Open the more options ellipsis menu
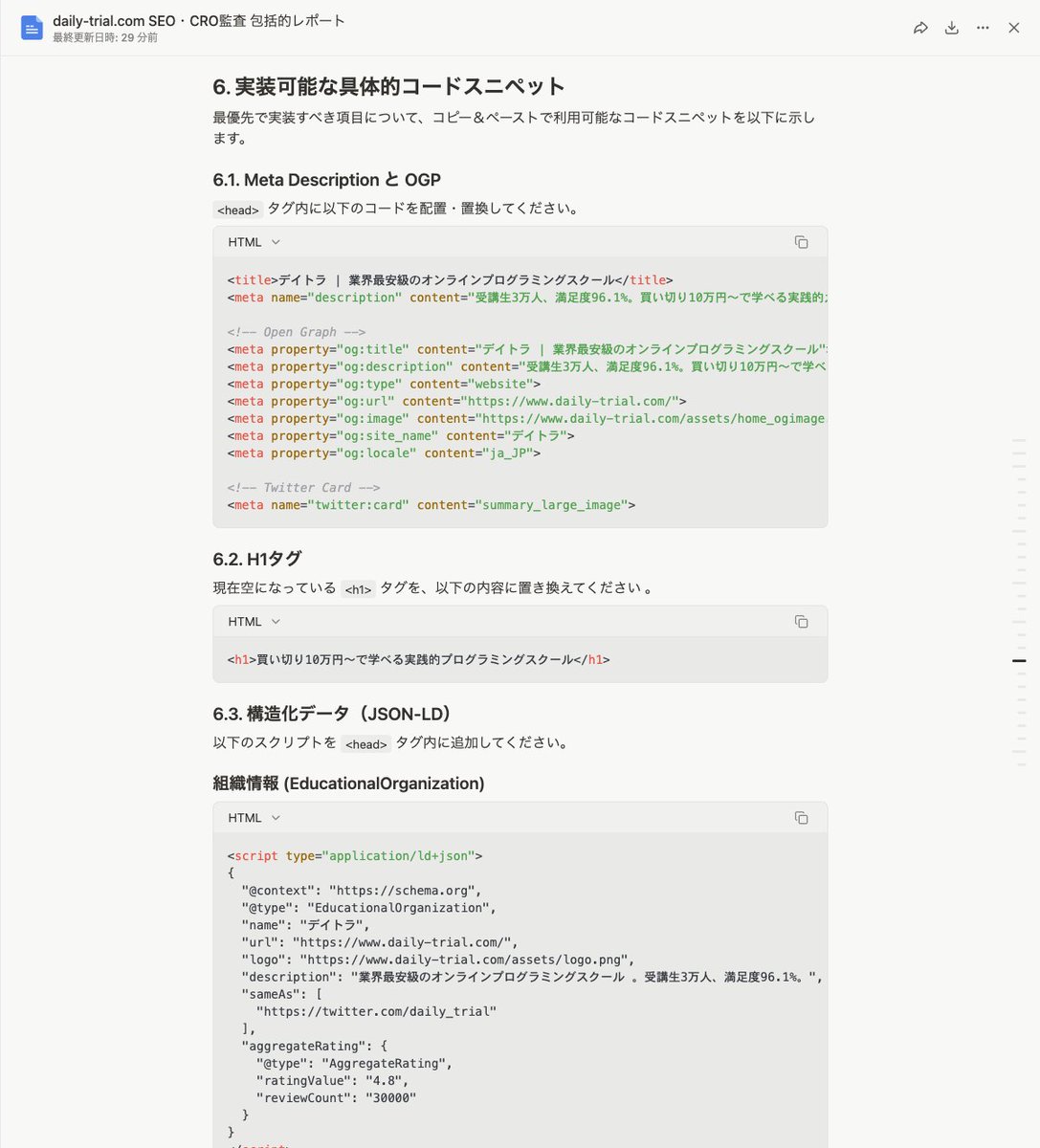This screenshot has width=1040, height=1148. [x=983, y=28]
